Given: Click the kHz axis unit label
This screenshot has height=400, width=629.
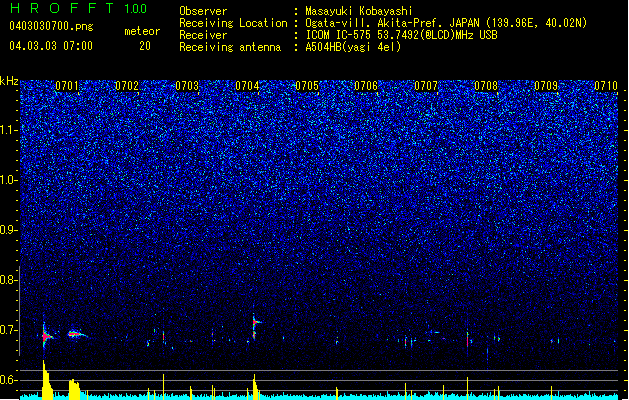Looking at the screenshot, I should click(9, 81).
